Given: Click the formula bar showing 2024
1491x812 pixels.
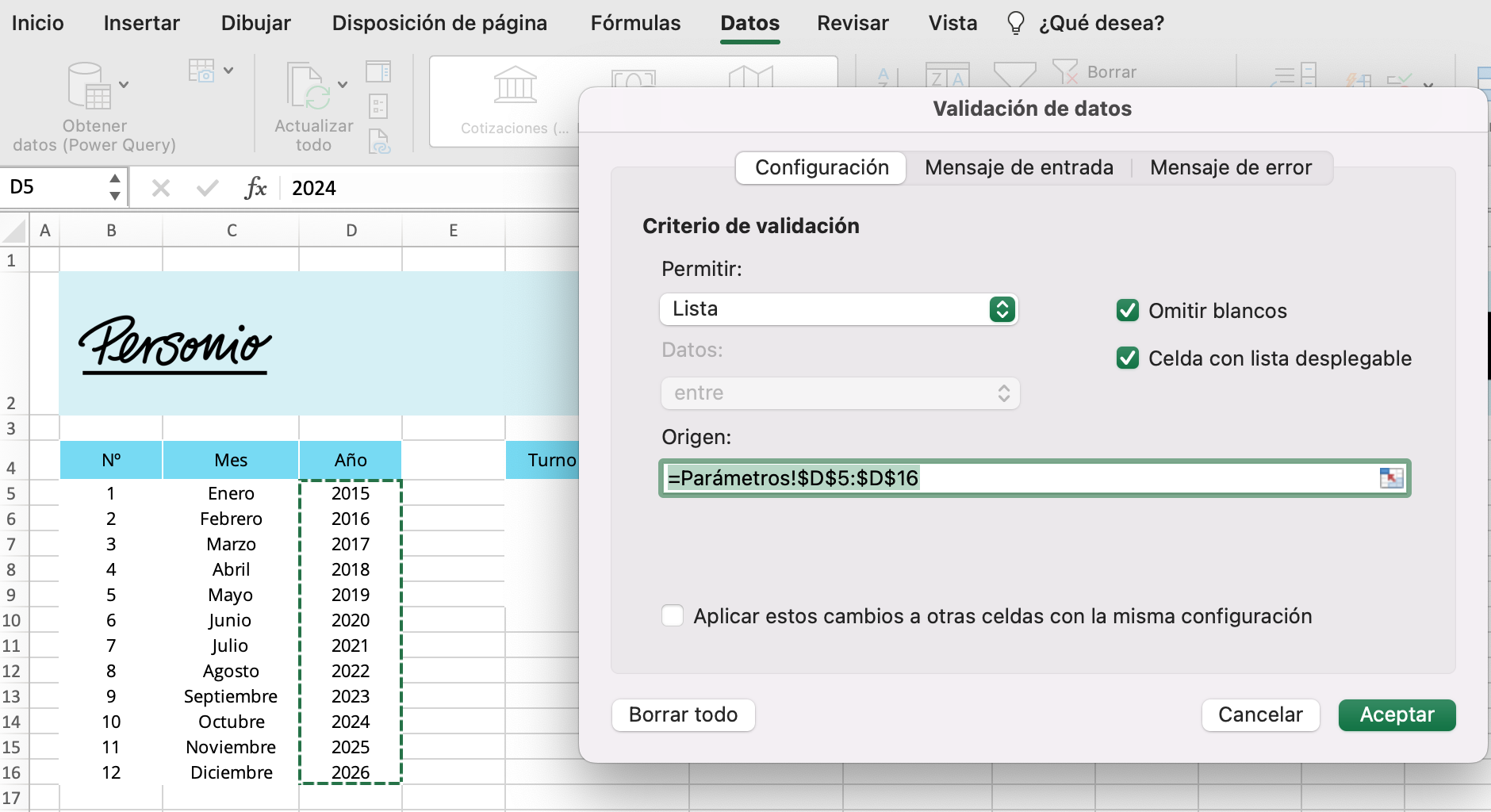Looking at the screenshot, I should click(x=432, y=188).
